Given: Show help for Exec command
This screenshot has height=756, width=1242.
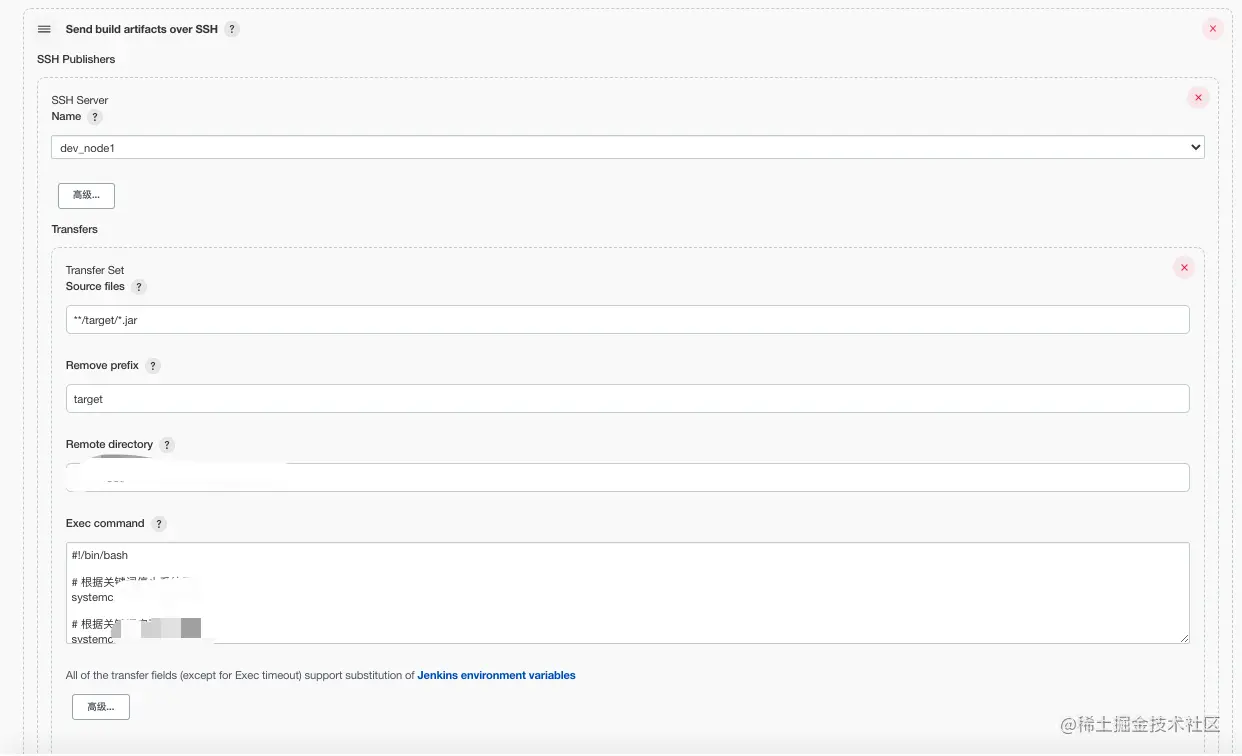Looking at the screenshot, I should tap(159, 524).
